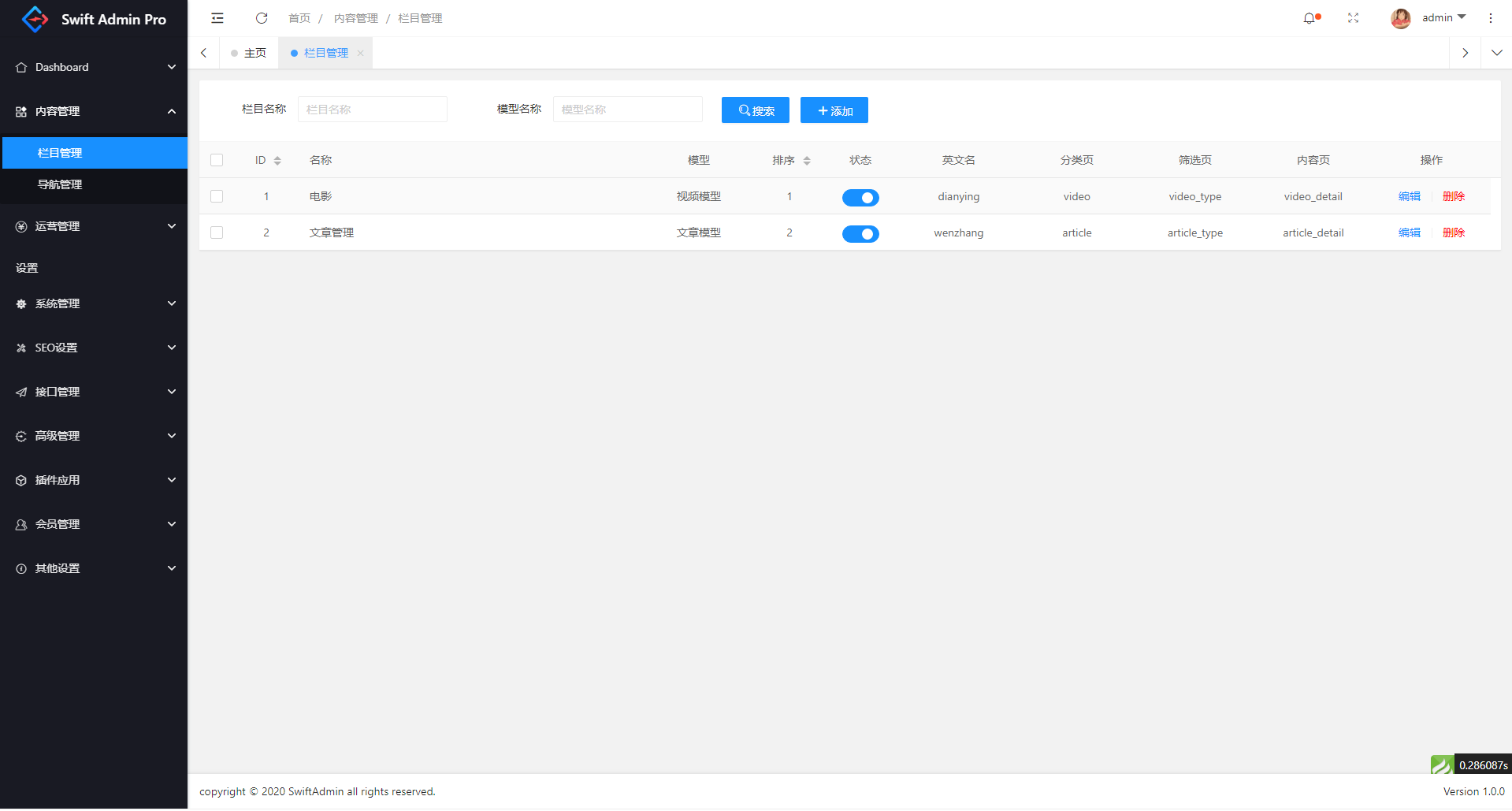
Task: Expand the 系统管理 sidebar menu
Action: (94, 304)
